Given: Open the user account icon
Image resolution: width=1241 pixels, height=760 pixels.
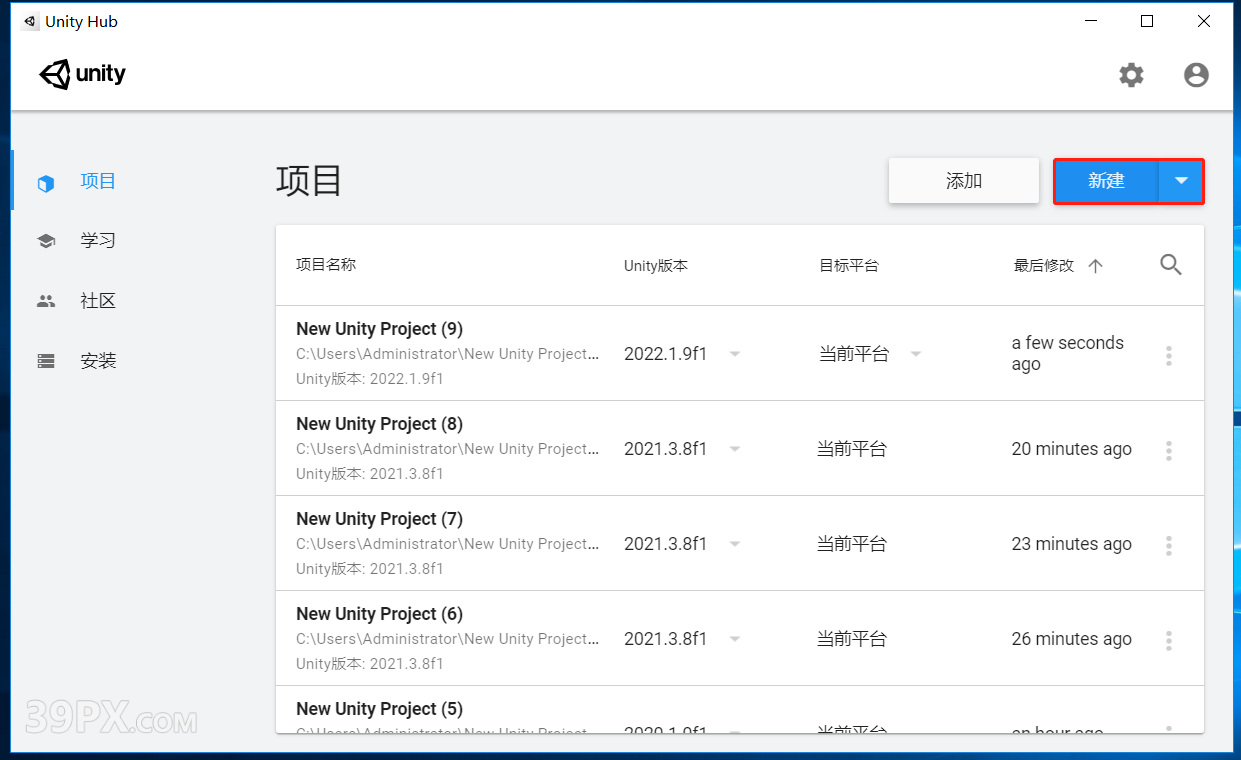Looking at the screenshot, I should (1196, 75).
